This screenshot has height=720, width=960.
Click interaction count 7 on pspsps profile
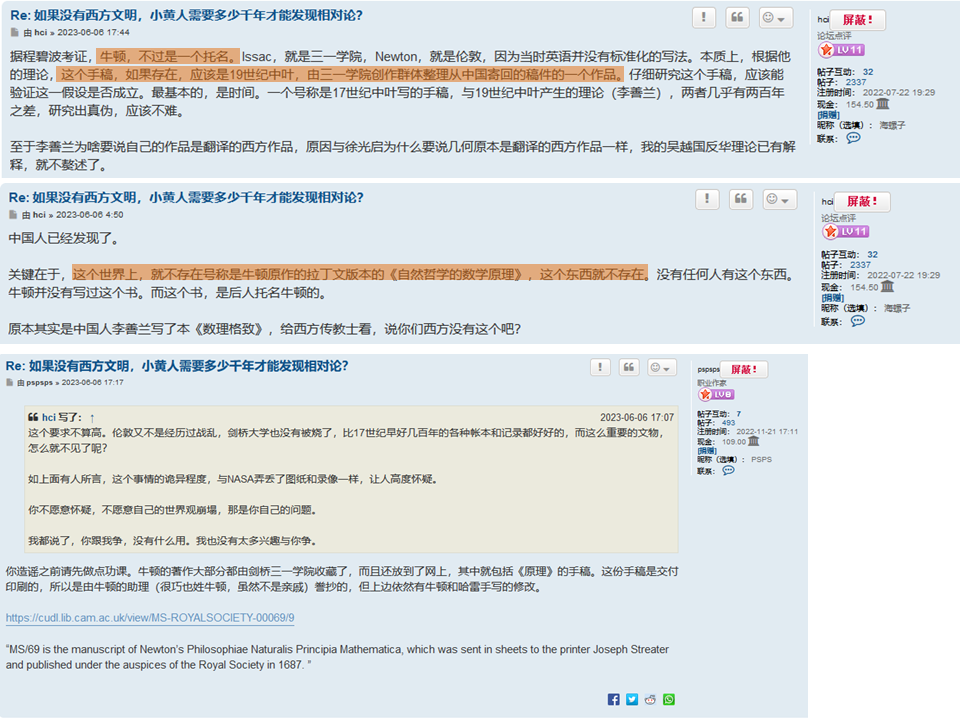pyautogui.click(x=738, y=414)
